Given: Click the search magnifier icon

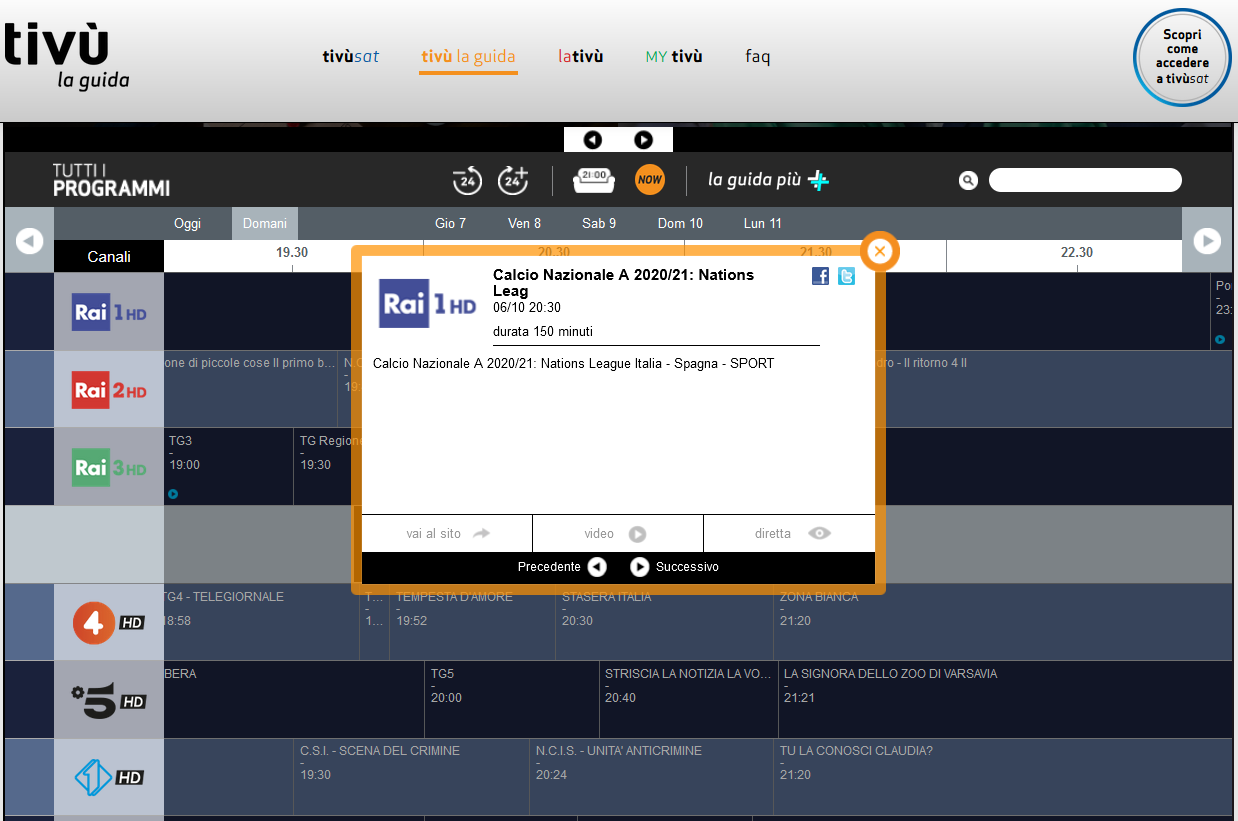Looking at the screenshot, I should [x=968, y=180].
